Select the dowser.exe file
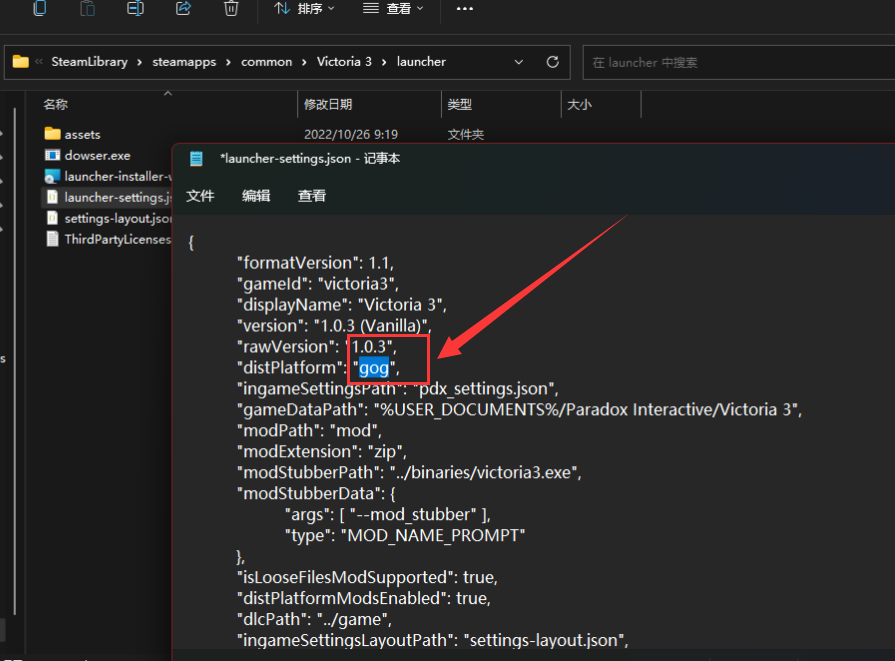Screen dimensions: 895x661 97,155
